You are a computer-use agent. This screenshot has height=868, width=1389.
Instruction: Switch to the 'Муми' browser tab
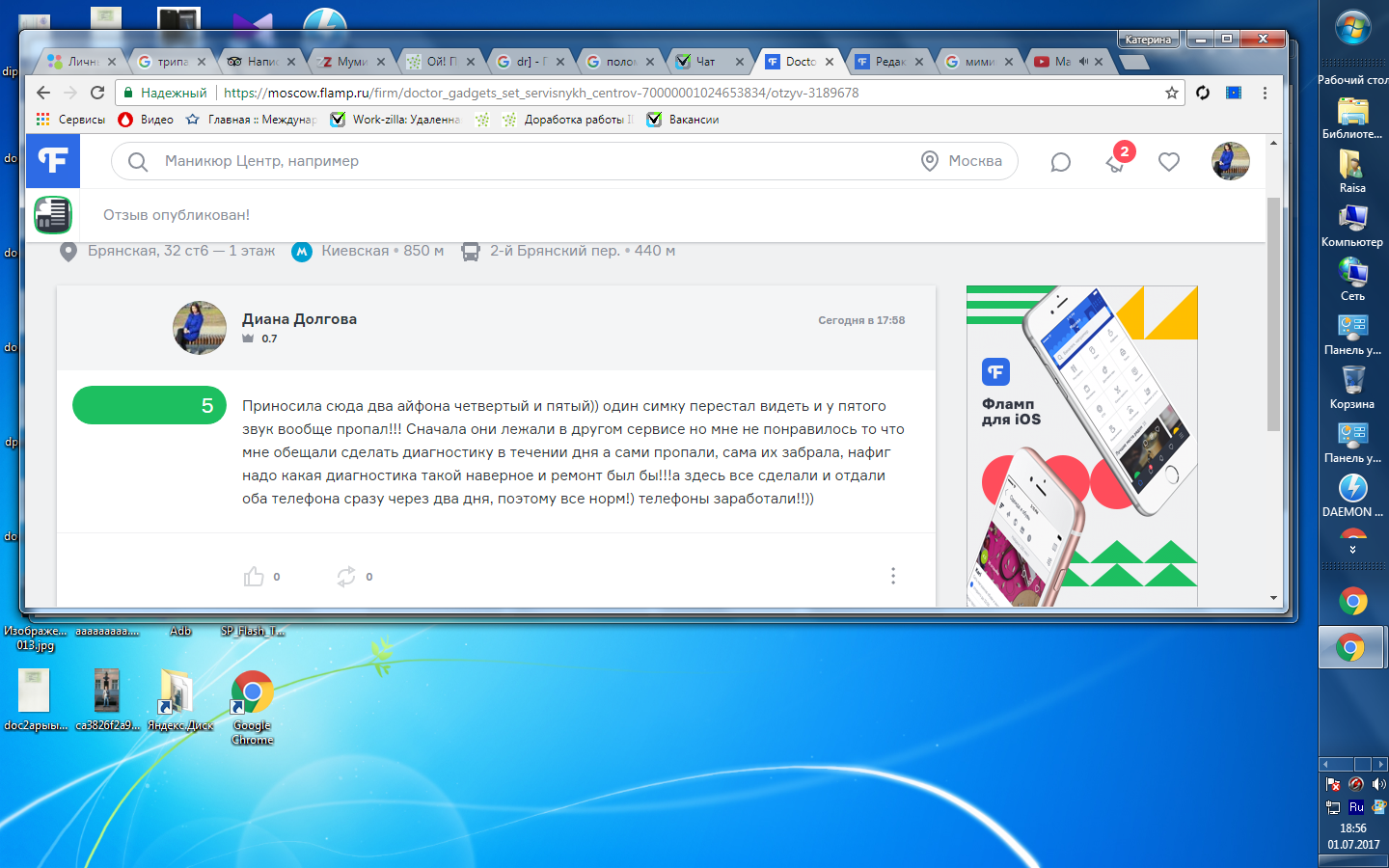click(351, 61)
